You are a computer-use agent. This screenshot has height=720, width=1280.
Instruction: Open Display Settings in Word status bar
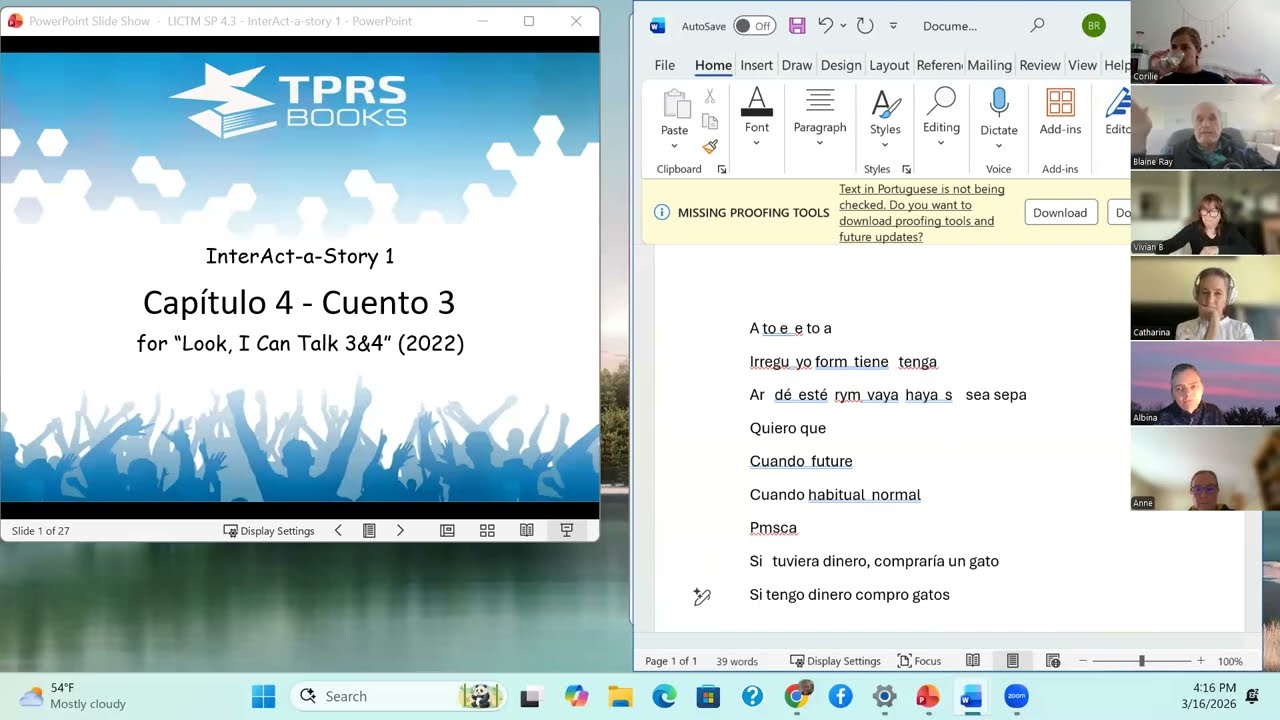point(835,661)
